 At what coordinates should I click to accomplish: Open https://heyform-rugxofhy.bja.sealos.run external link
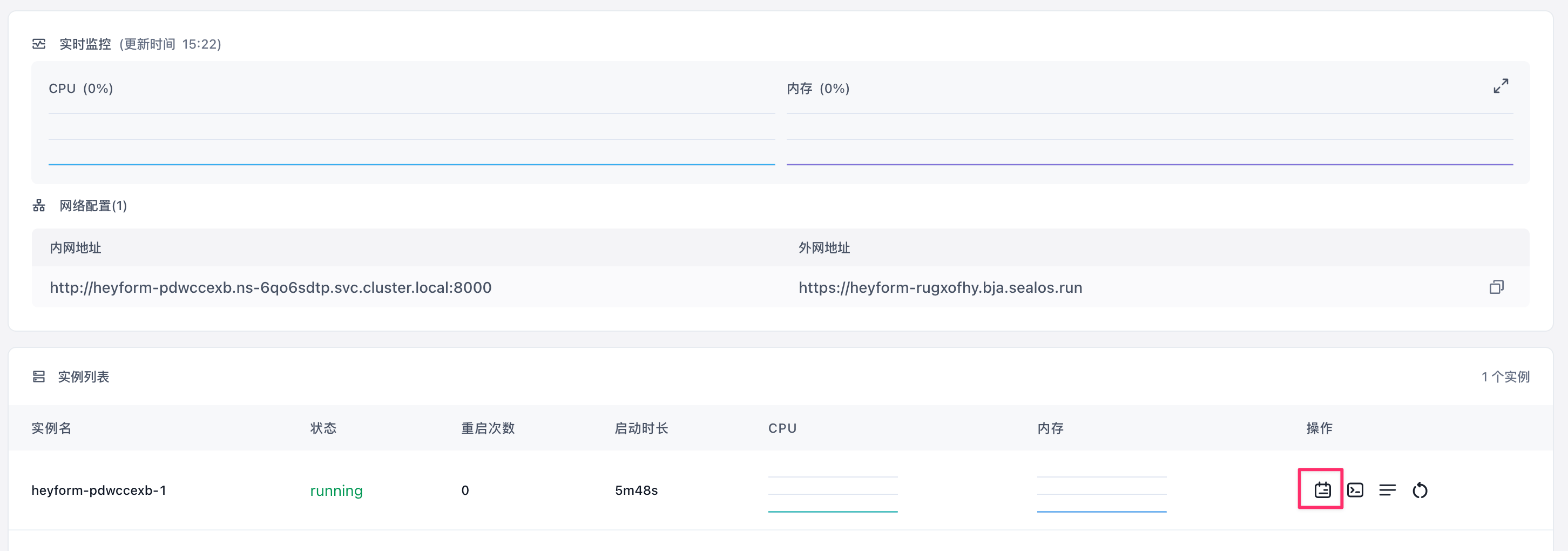coord(940,287)
